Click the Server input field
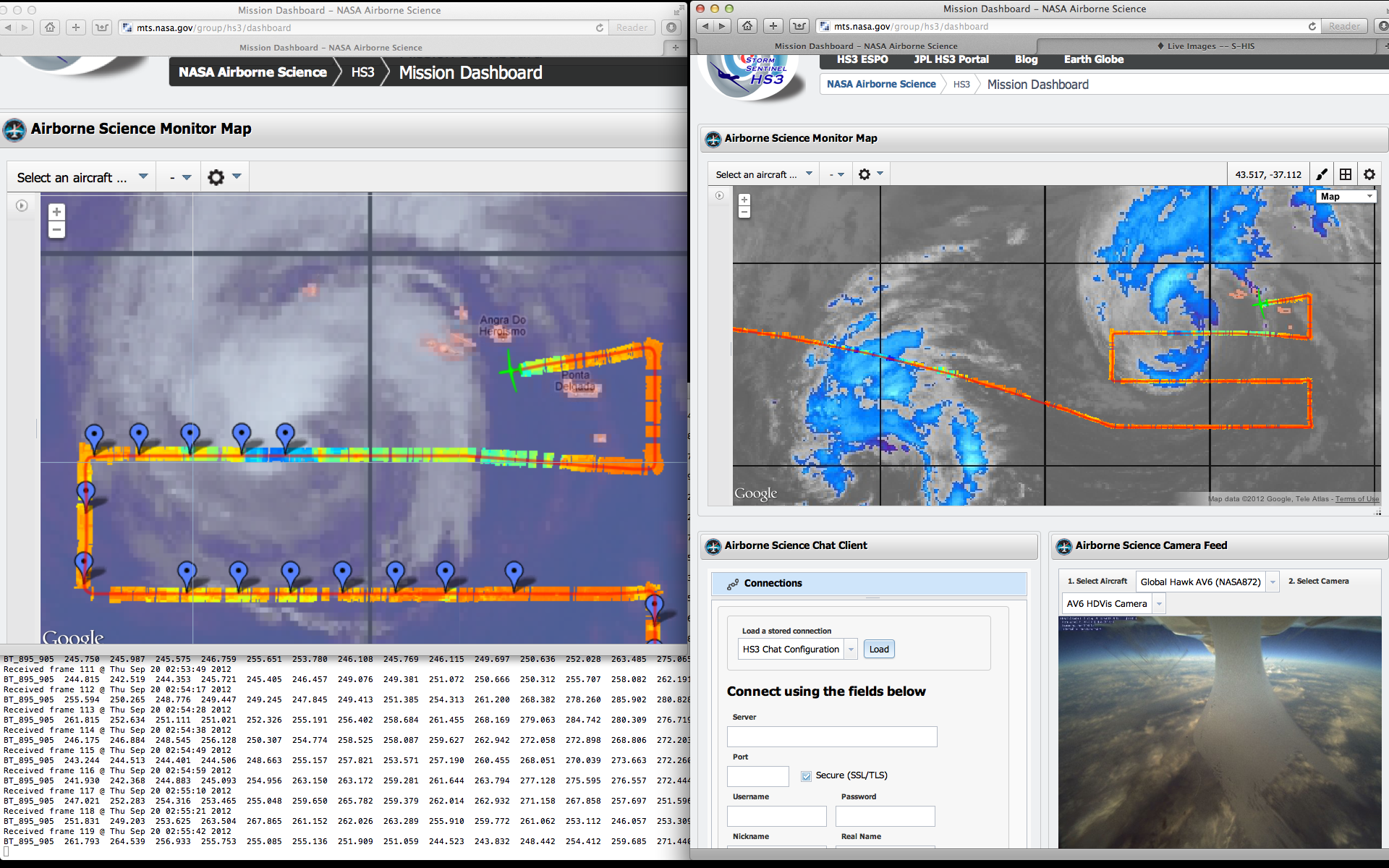This screenshot has width=1389, height=868. (x=832, y=736)
